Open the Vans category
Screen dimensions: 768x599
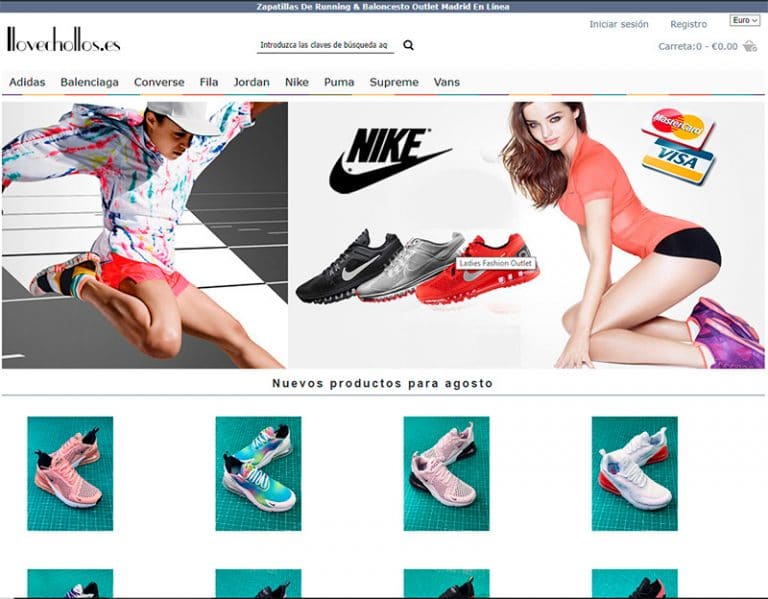click(x=447, y=82)
